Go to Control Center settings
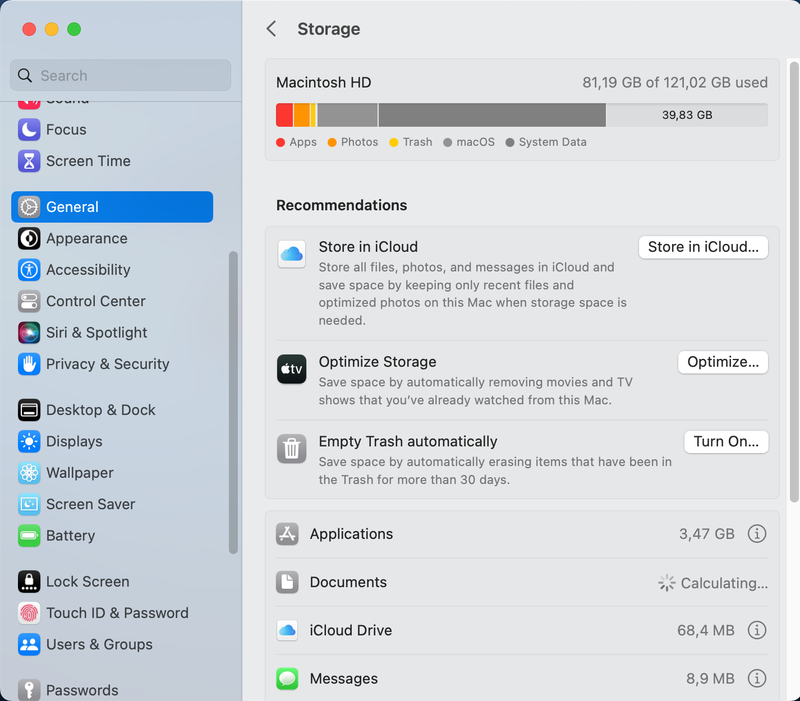This screenshot has height=701, width=800. [x=112, y=302]
